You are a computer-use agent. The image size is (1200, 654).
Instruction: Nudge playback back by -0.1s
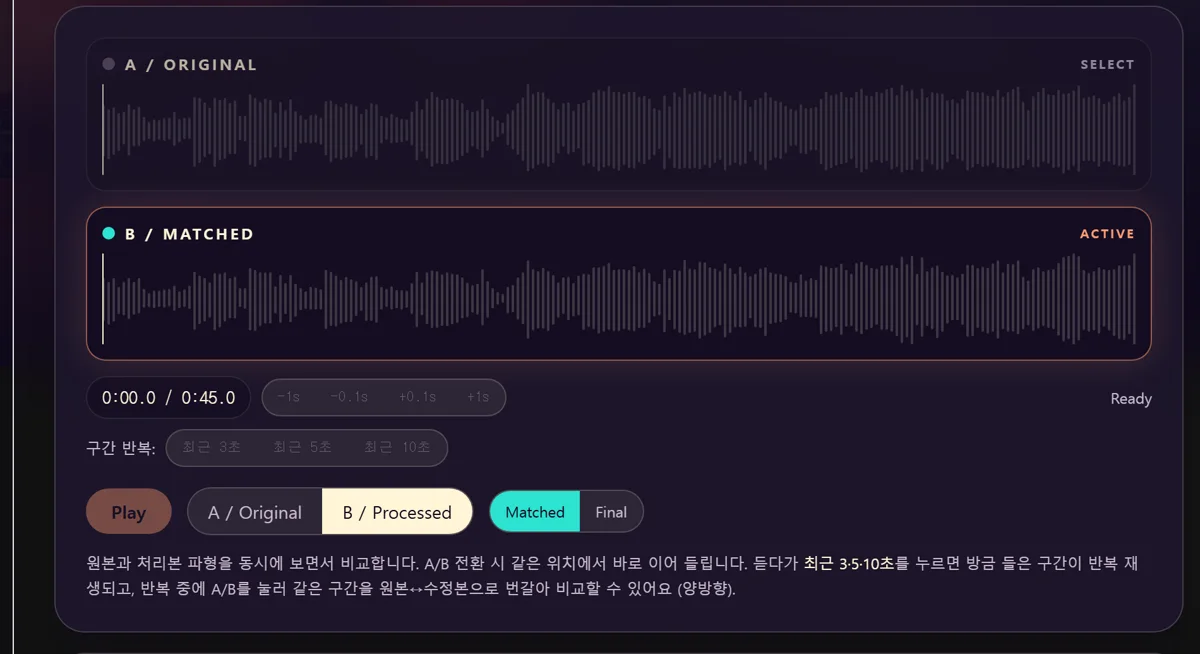pyautogui.click(x=349, y=397)
